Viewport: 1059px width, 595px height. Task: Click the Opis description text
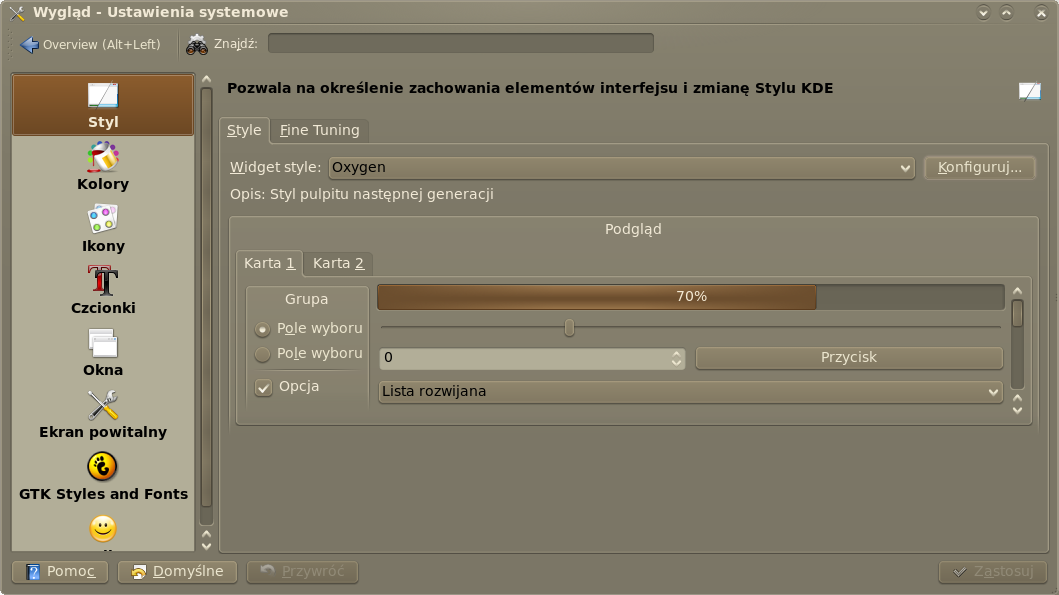[361, 195]
